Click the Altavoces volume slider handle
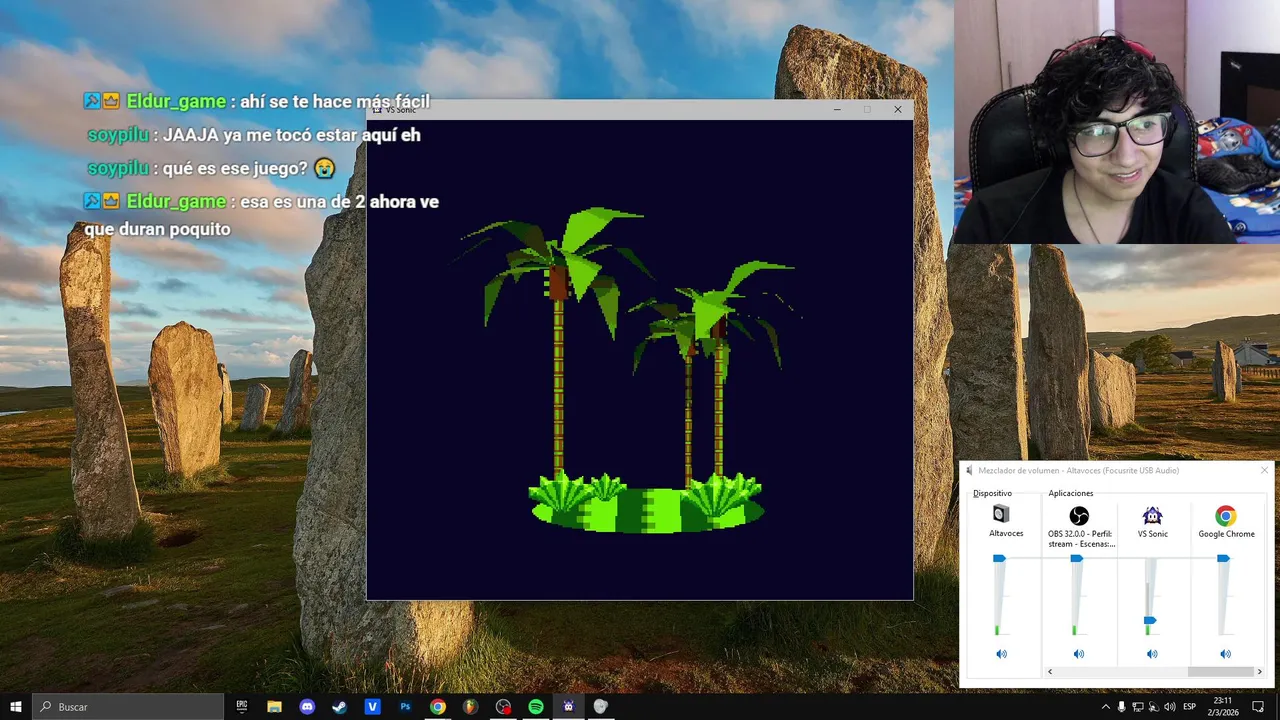The width and height of the screenshot is (1280, 720). pos(999,558)
